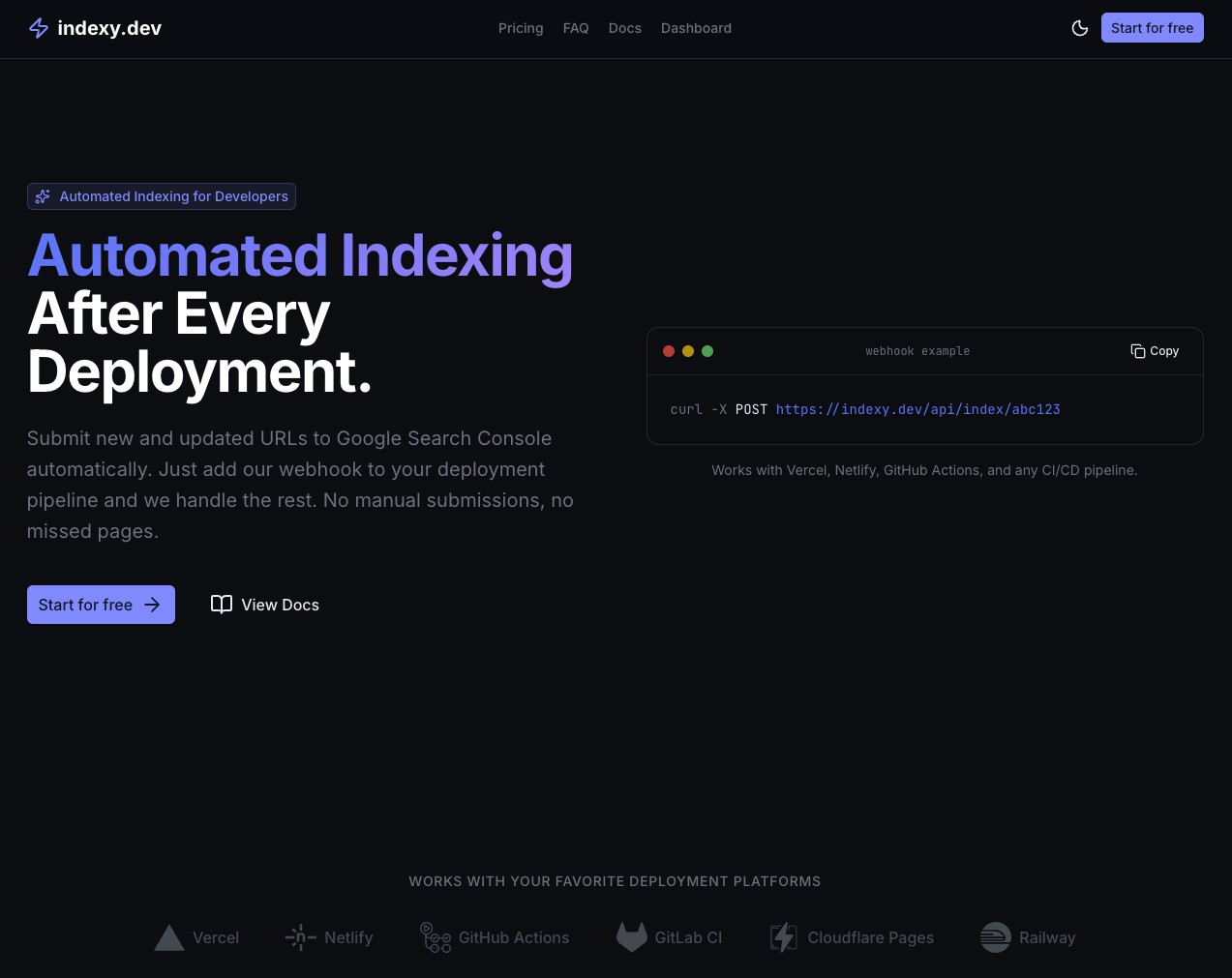Click the copy icon in the webhook window
This screenshot has height=978, width=1232.
pos(1136,351)
